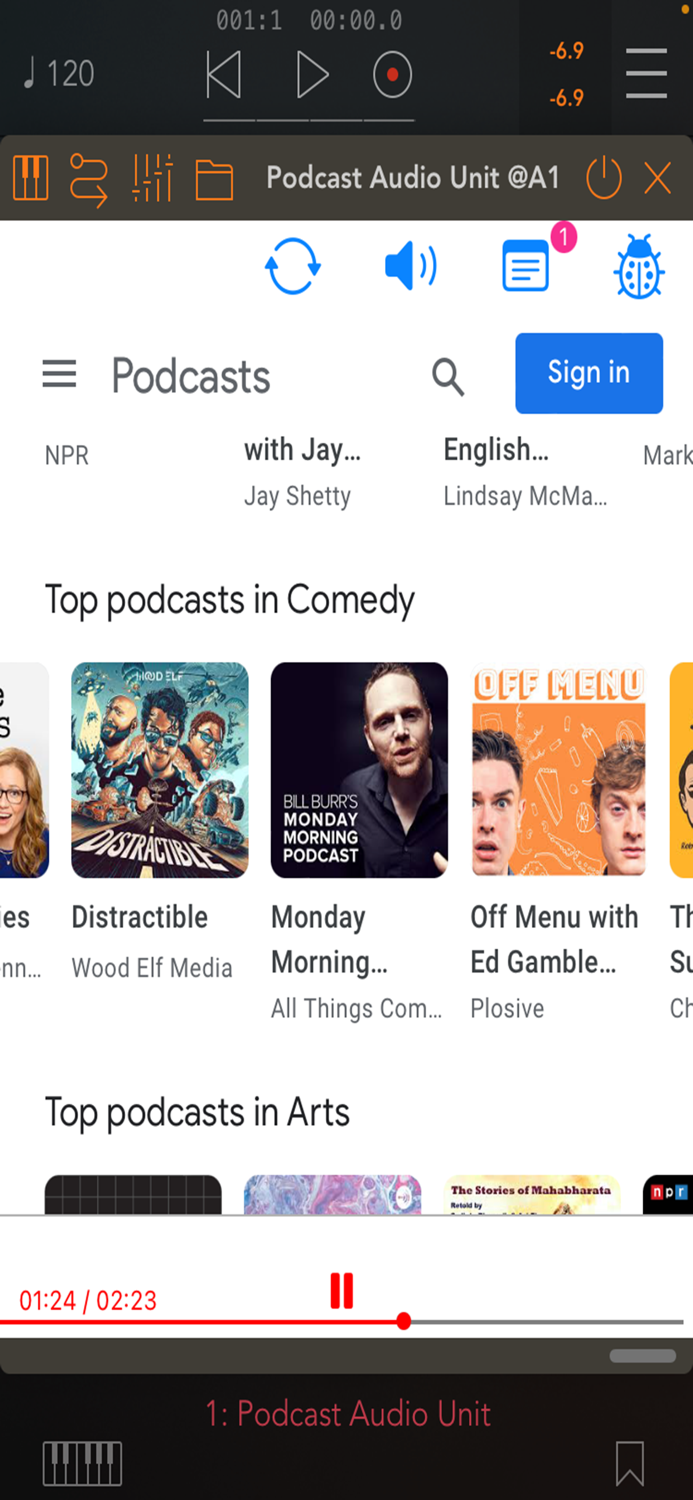
Task: Click the podcast search magnifier
Action: [448, 377]
